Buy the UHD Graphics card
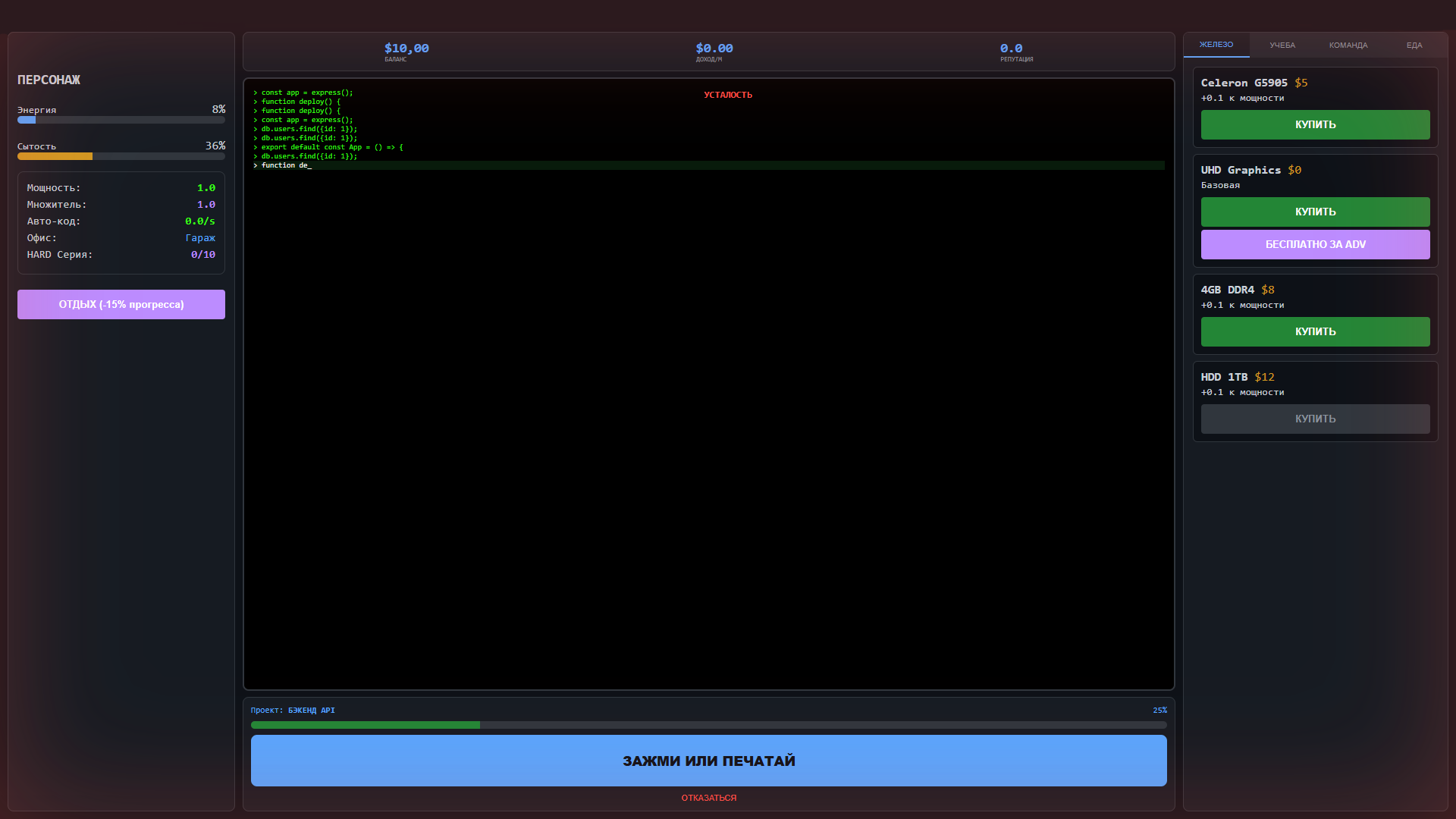 point(1314,212)
